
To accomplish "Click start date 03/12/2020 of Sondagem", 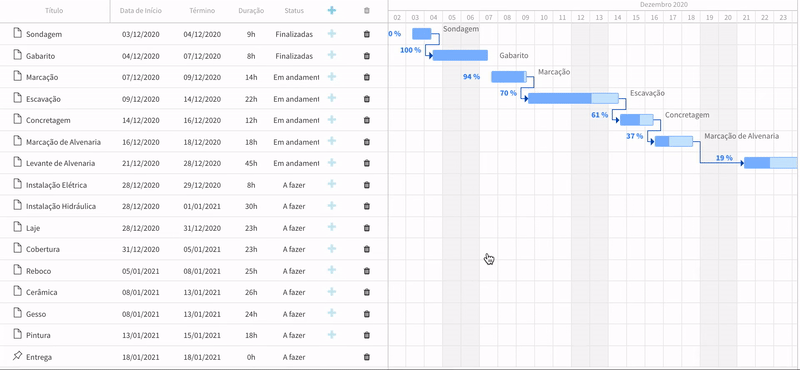I will (x=141, y=34).
